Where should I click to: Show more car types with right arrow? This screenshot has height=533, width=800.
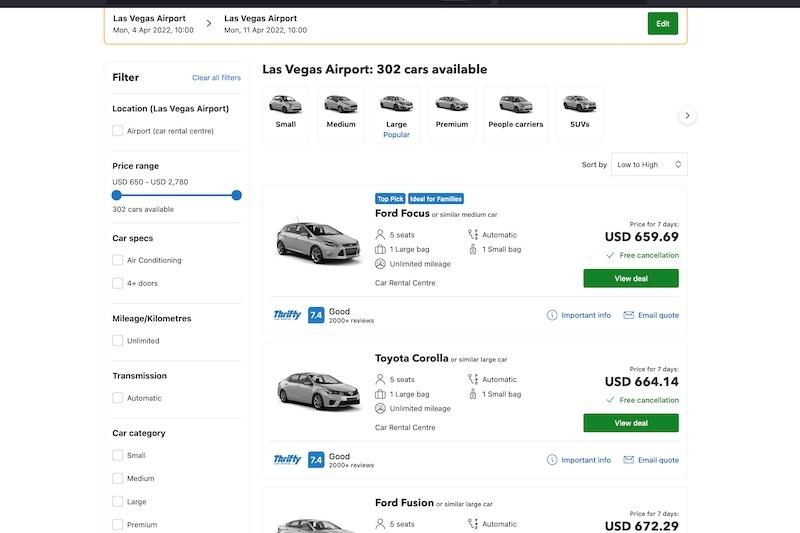coord(687,115)
